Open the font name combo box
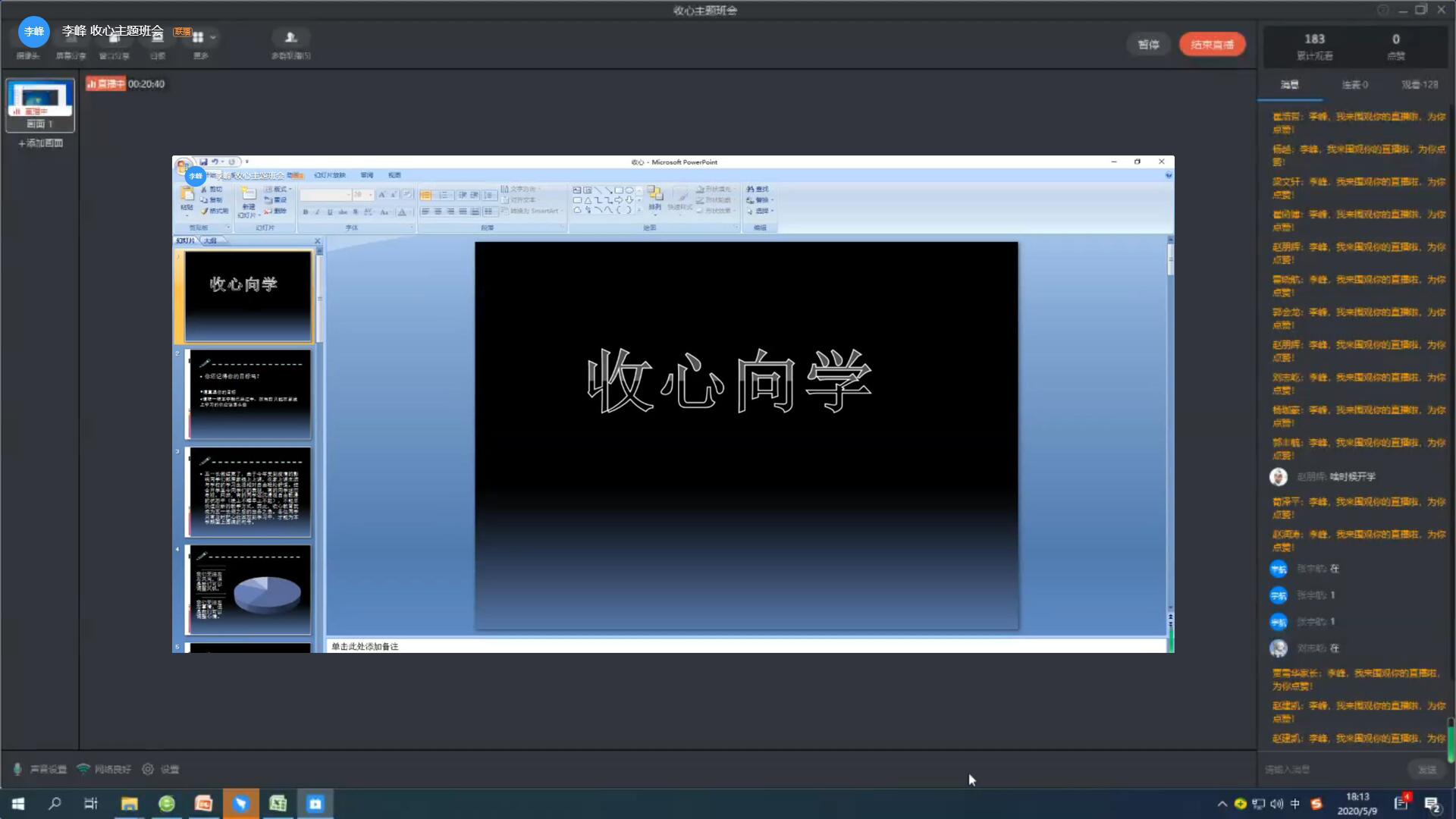Screen dimensions: 1456x819 click(325, 195)
